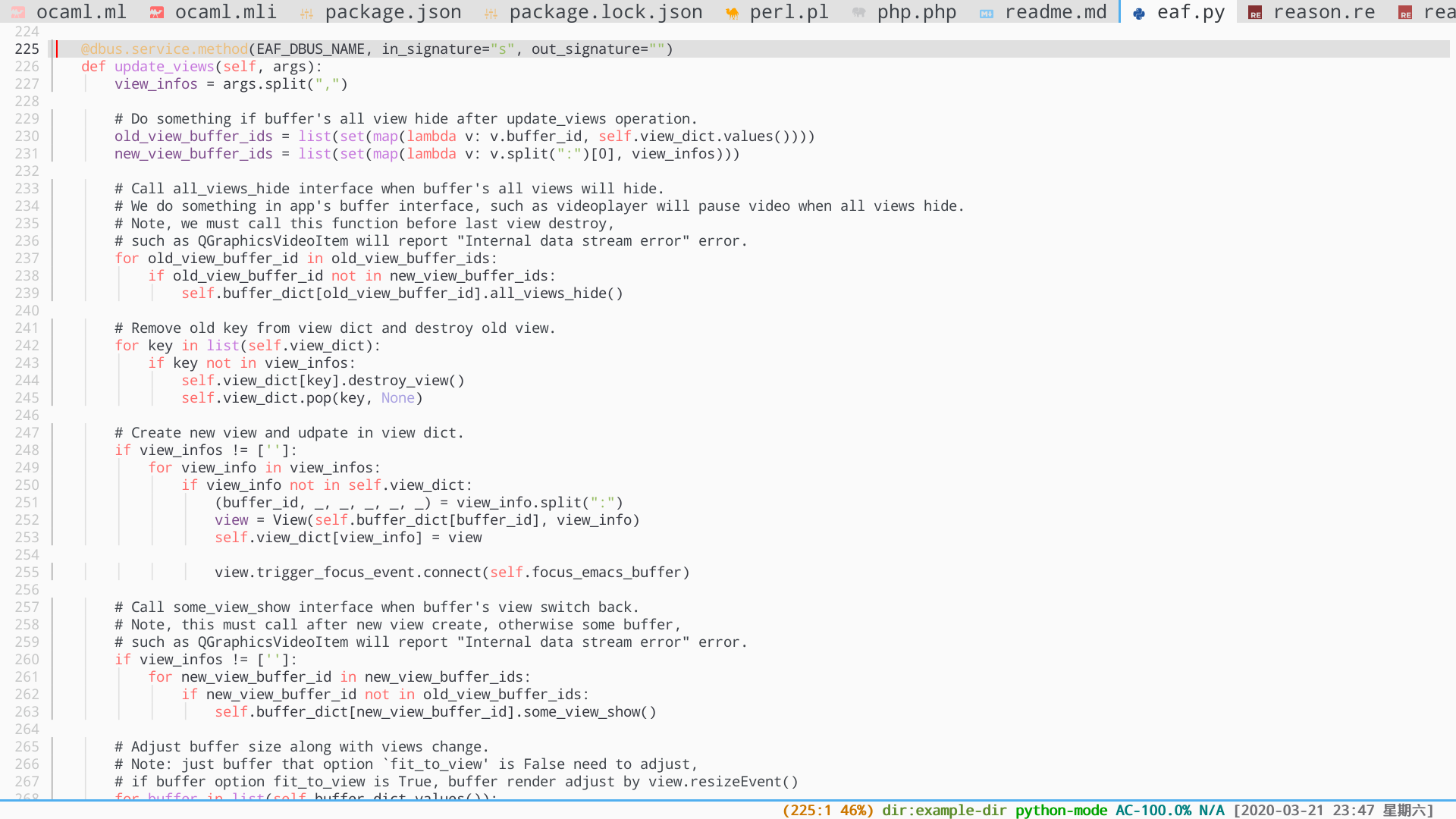This screenshot has width=1456, height=819.
Task: Click the date and time in mode line
Action: point(1333,810)
